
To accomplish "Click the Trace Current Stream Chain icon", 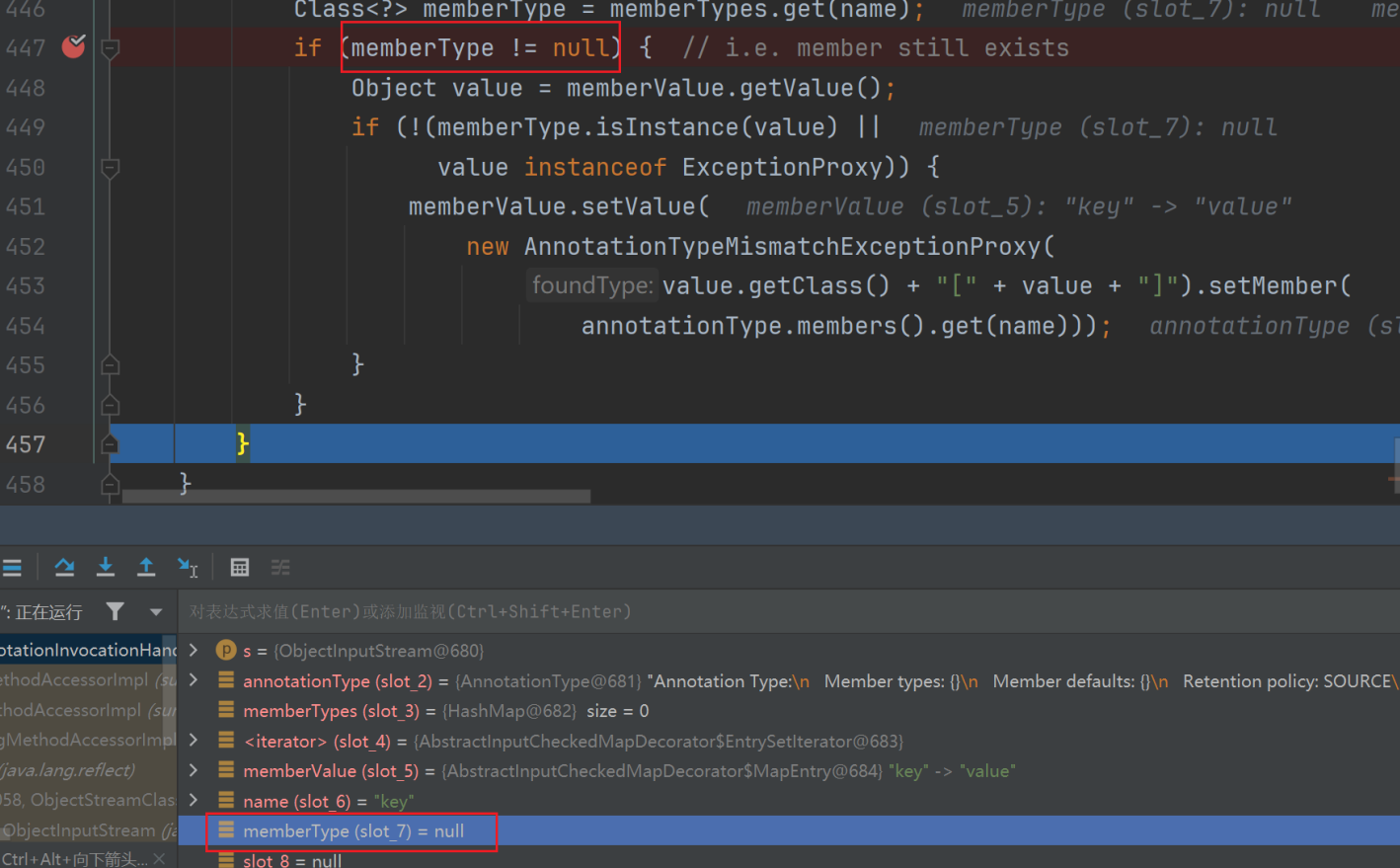I will (x=280, y=567).
